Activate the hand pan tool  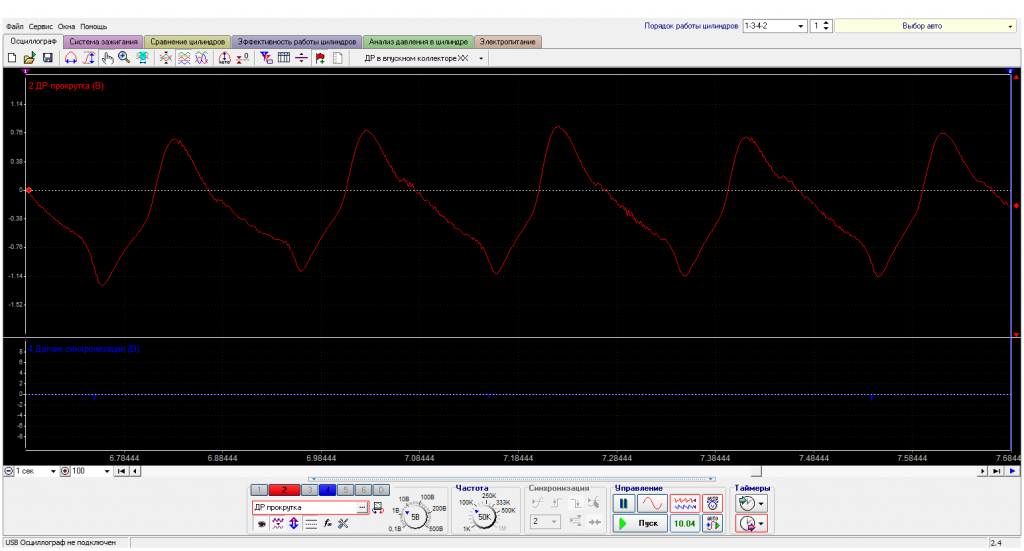[x=107, y=58]
